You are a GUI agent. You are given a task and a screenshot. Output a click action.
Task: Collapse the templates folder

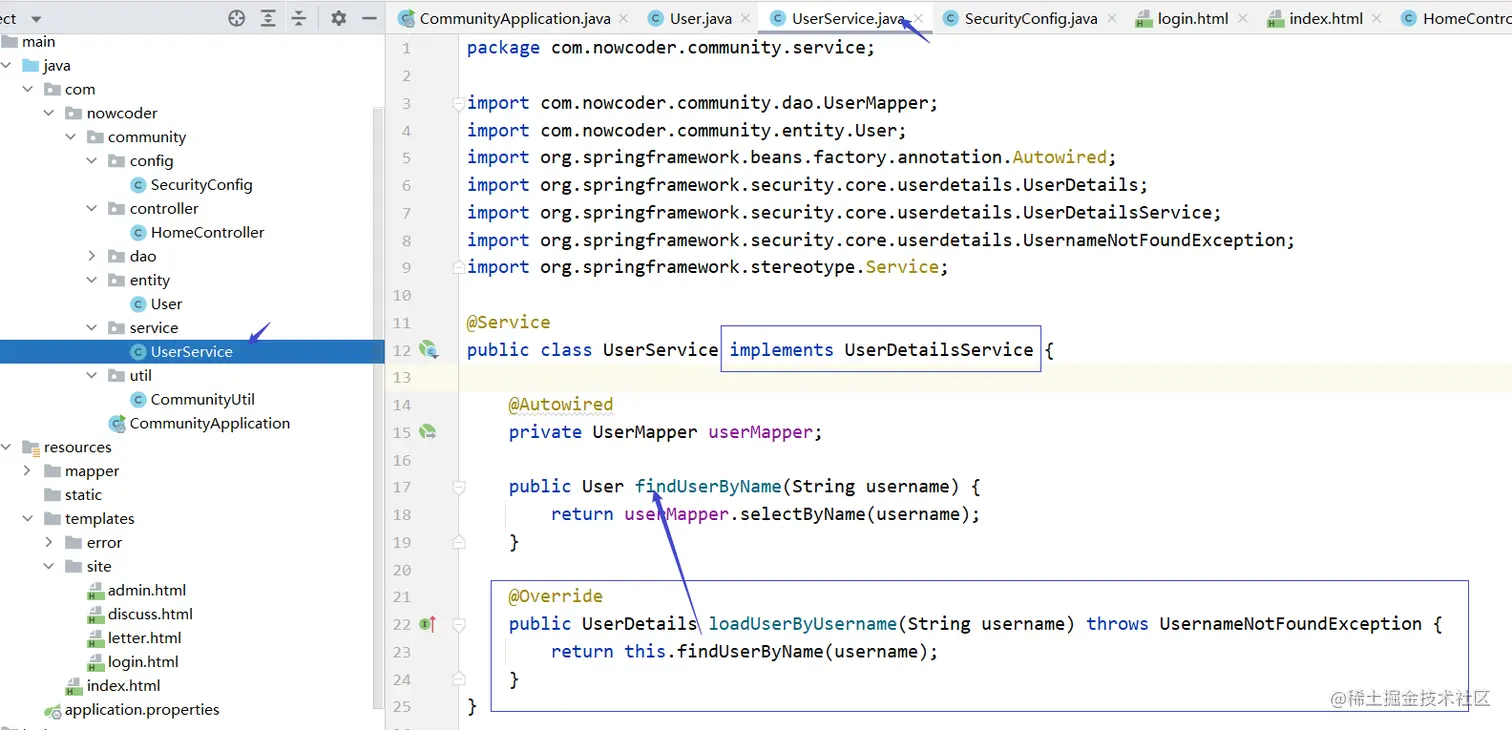click(x=28, y=518)
